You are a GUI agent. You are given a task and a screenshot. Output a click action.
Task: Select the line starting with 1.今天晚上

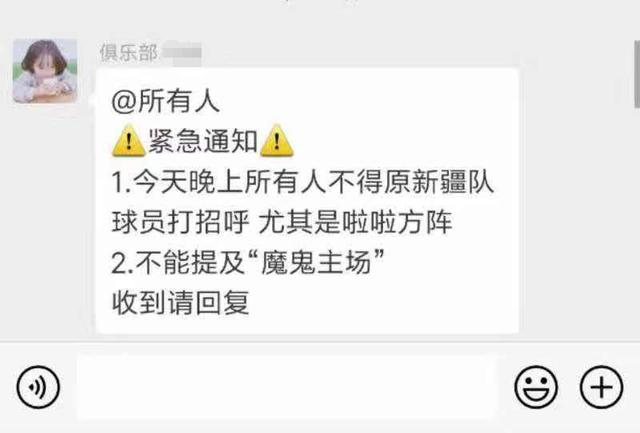[302, 182]
